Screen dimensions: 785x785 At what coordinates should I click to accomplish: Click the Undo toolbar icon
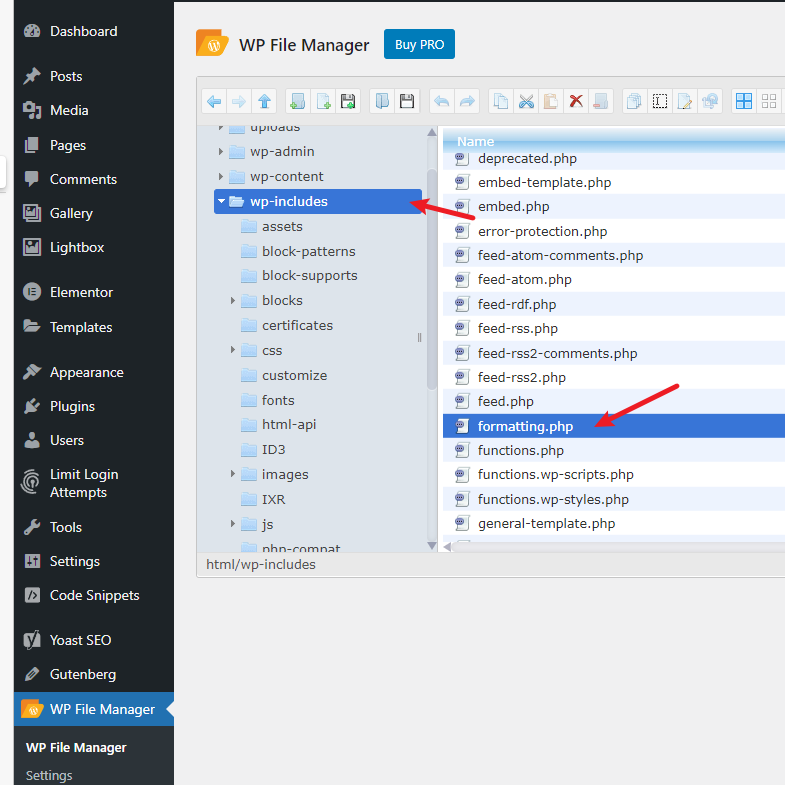coord(442,102)
